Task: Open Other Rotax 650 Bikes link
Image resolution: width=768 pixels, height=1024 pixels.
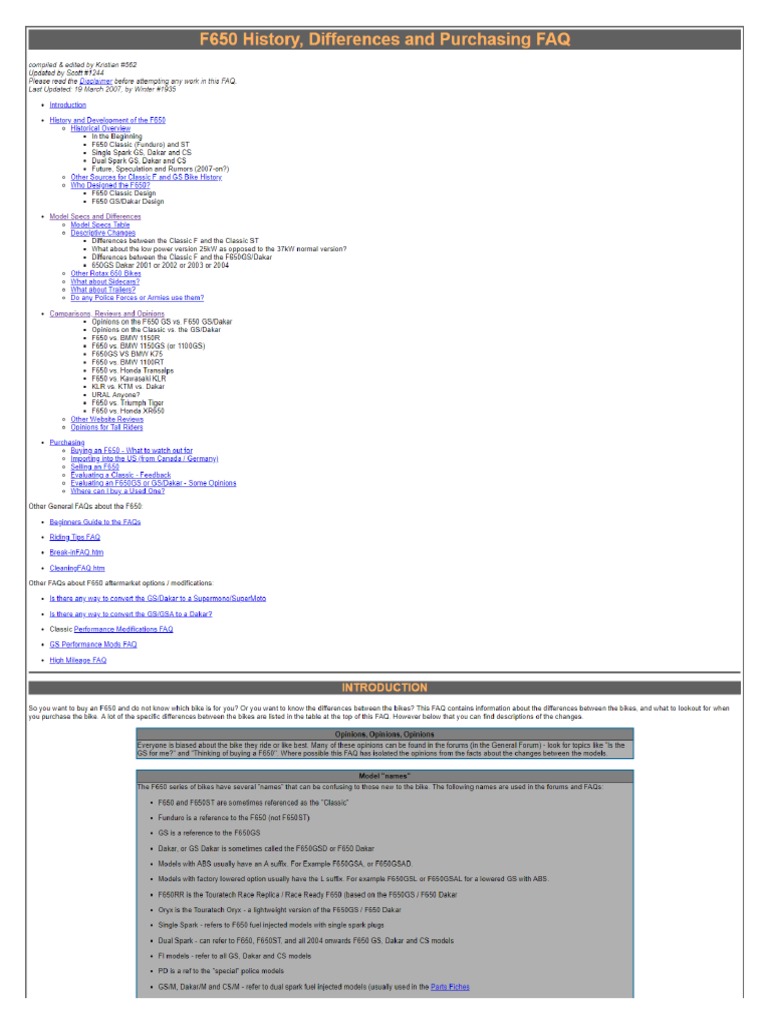Action: tap(106, 273)
